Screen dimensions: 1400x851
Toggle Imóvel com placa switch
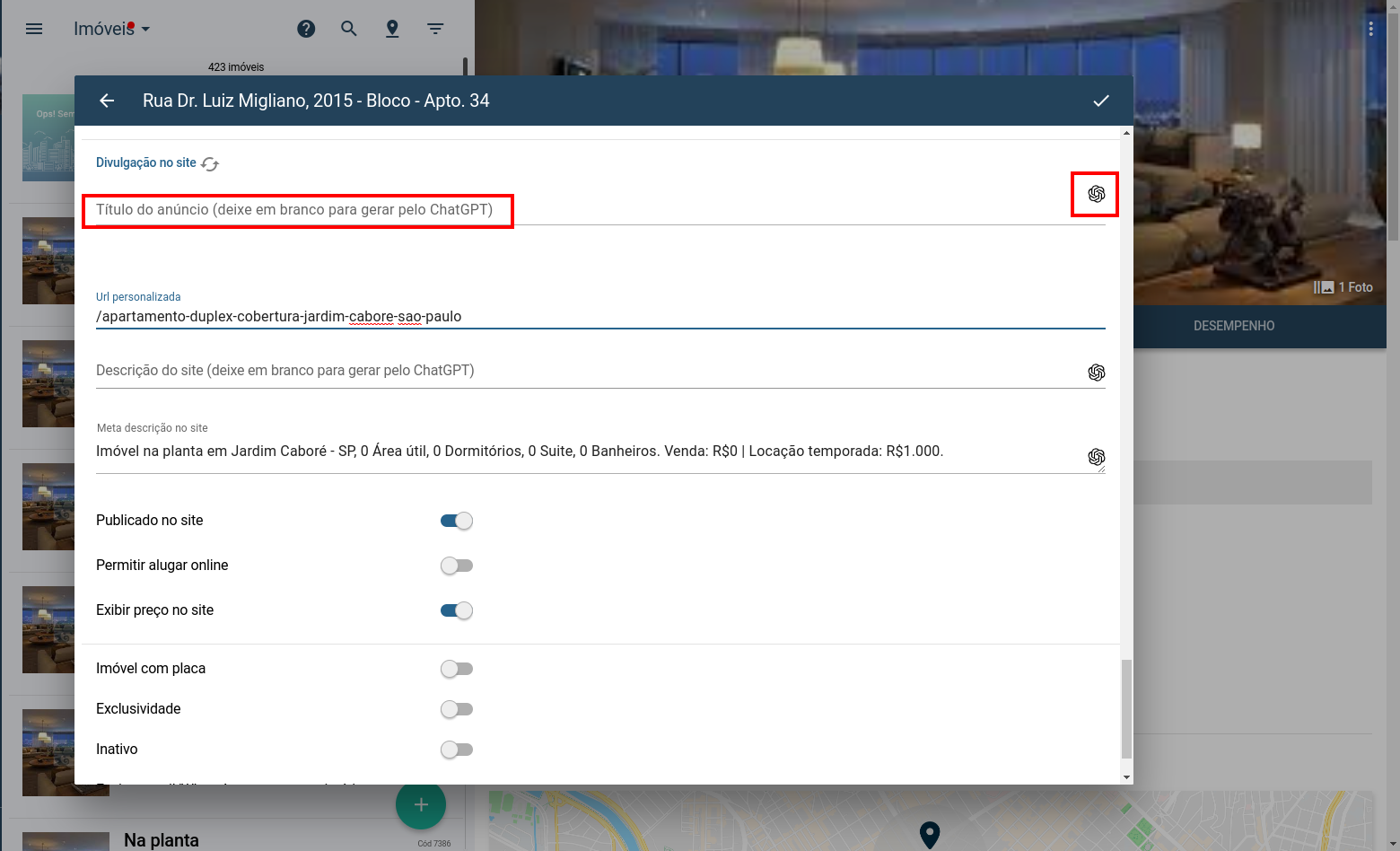pyautogui.click(x=457, y=669)
